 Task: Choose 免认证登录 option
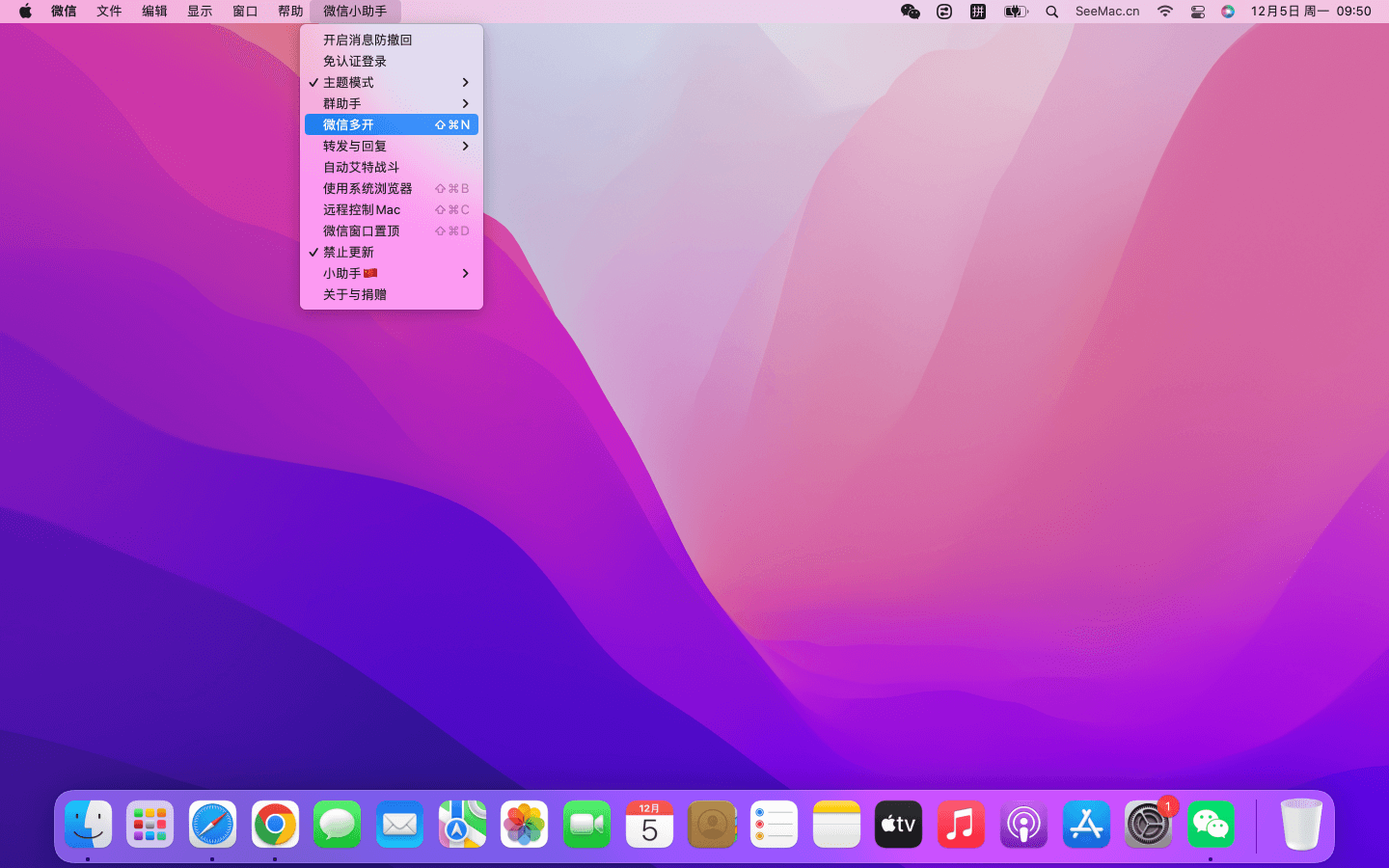click(354, 61)
